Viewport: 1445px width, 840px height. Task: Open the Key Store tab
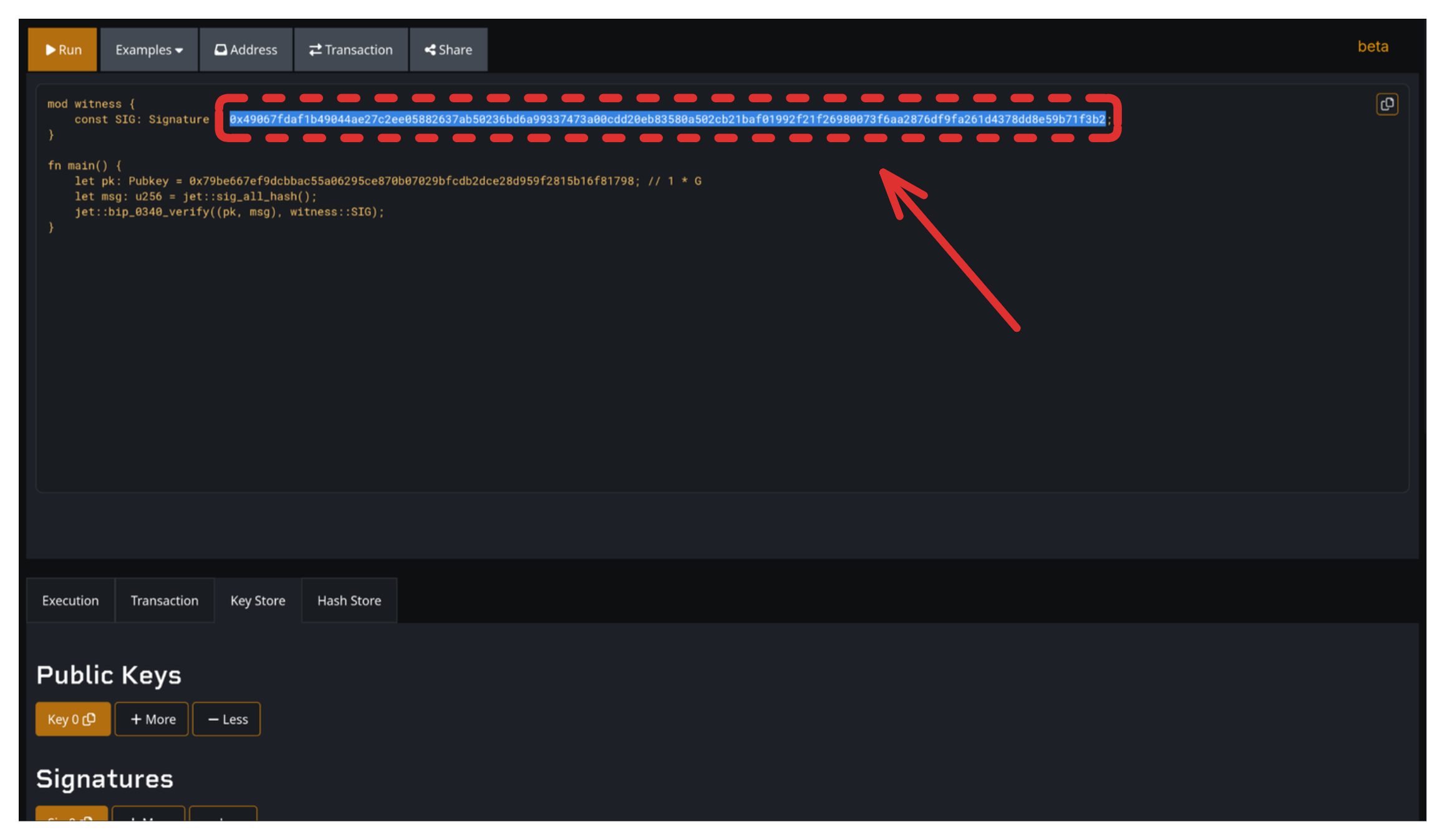pos(257,600)
